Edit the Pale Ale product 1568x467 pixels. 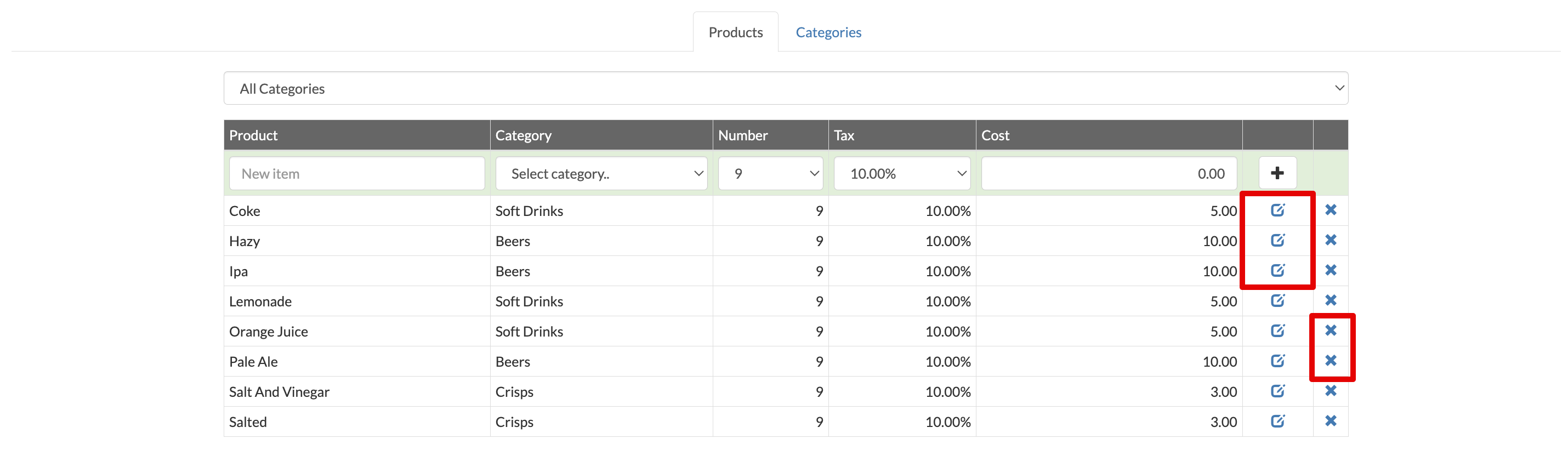[1277, 361]
